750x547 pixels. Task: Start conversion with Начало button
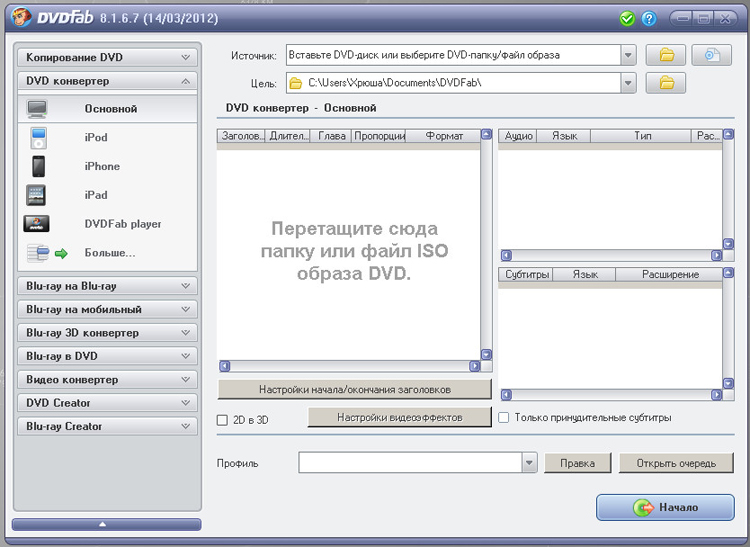click(665, 507)
